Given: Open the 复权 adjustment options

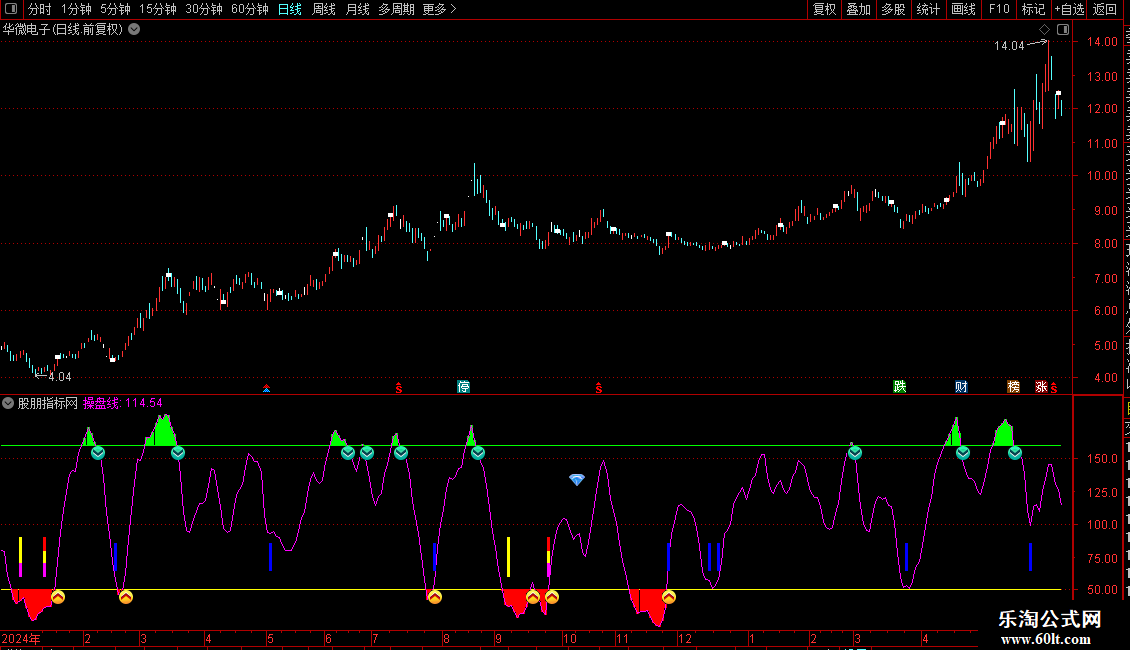Looking at the screenshot, I should click(x=824, y=9).
